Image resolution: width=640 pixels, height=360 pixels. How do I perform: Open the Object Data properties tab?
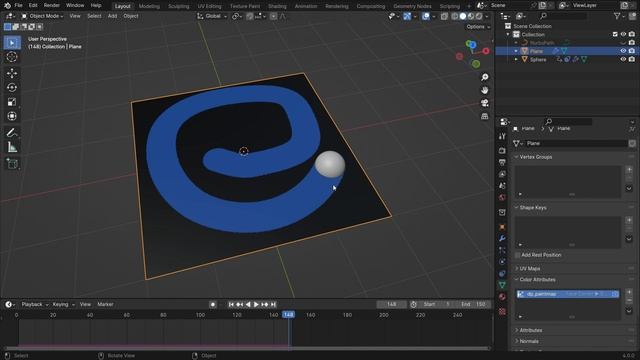pyautogui.click(x=502, y=285)
